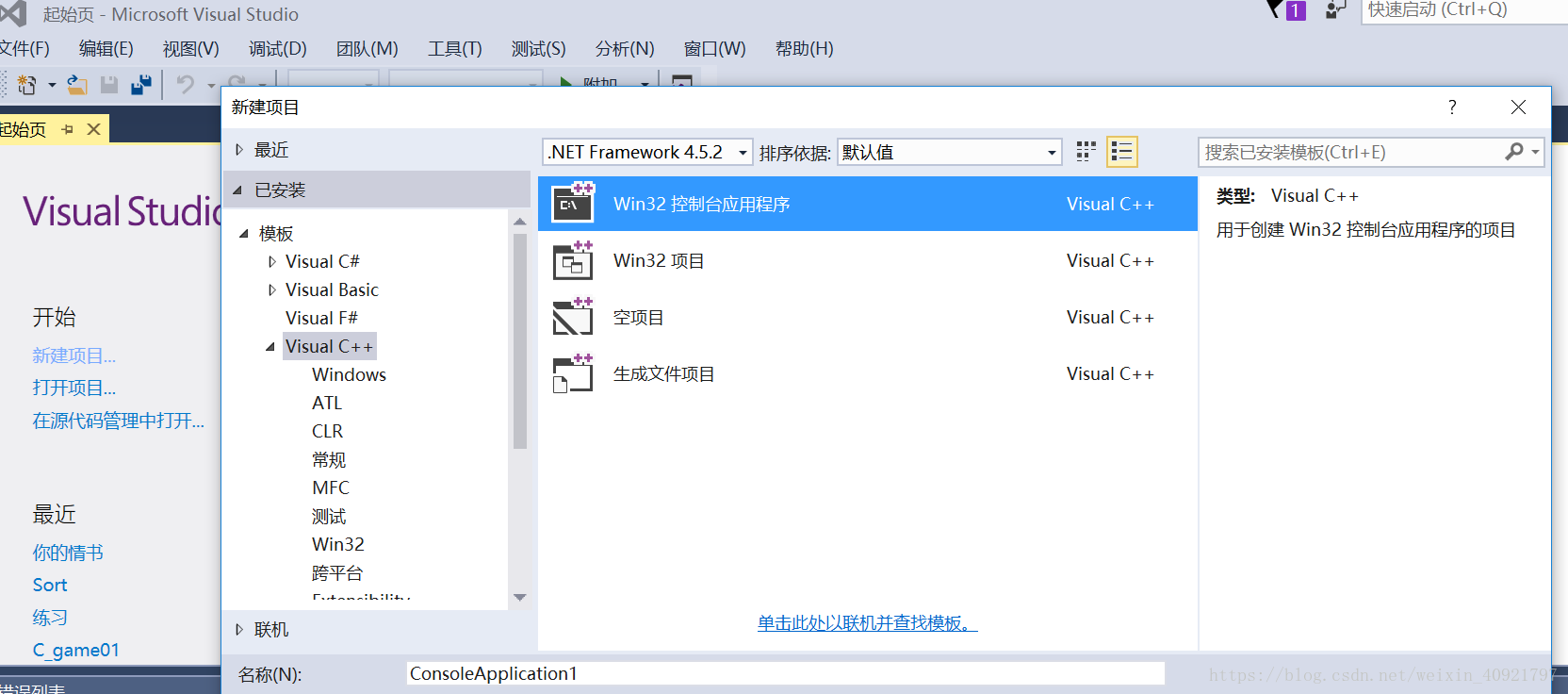This screenshot has height=694, width=1568.
Task: Close the 起始页 tab
Action: pyautogui.click(x=93, y=129)
